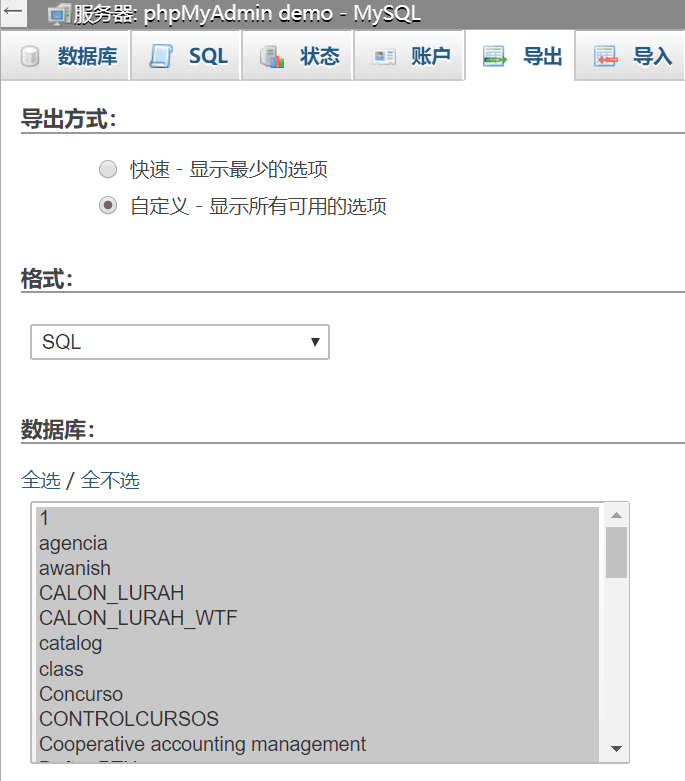The width and height of the screenshot is (685, 781).
Task: Select the catalog database entry
Action: tap(318, 643)
